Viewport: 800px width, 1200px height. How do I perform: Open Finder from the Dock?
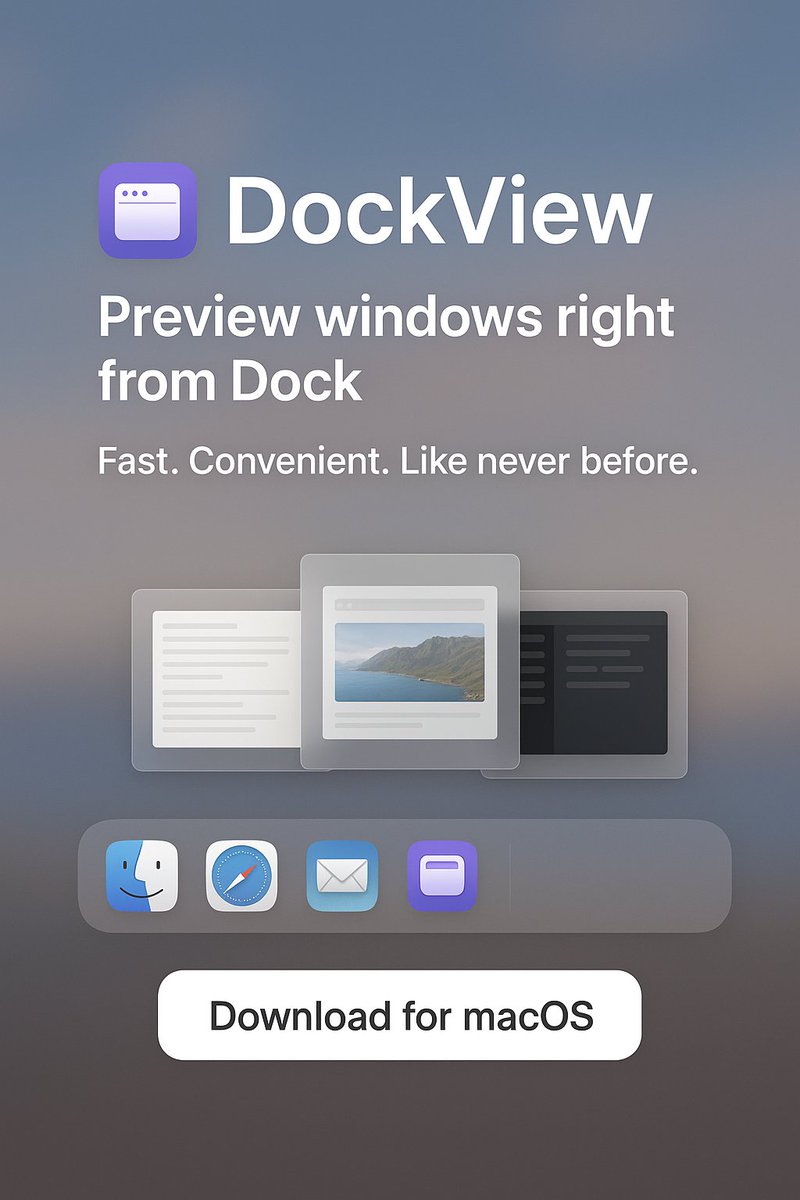tap(141, 879)
